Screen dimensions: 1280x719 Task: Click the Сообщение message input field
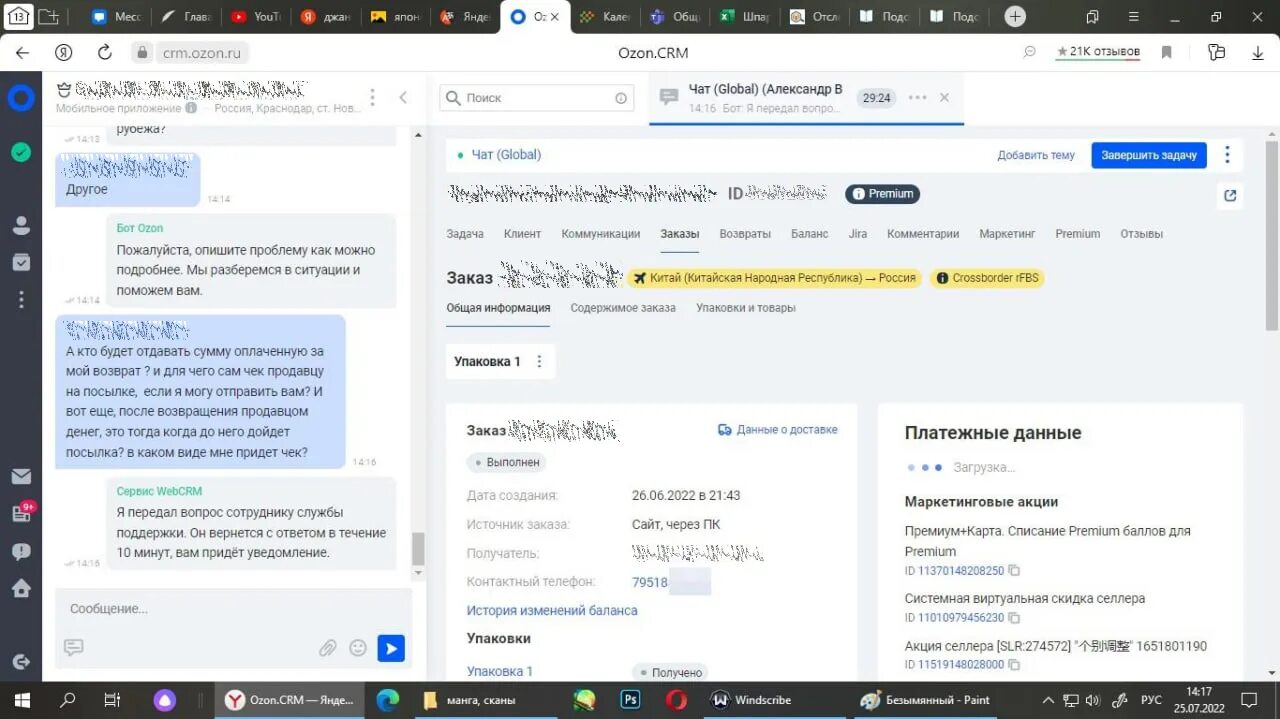[x=233, y=609]
